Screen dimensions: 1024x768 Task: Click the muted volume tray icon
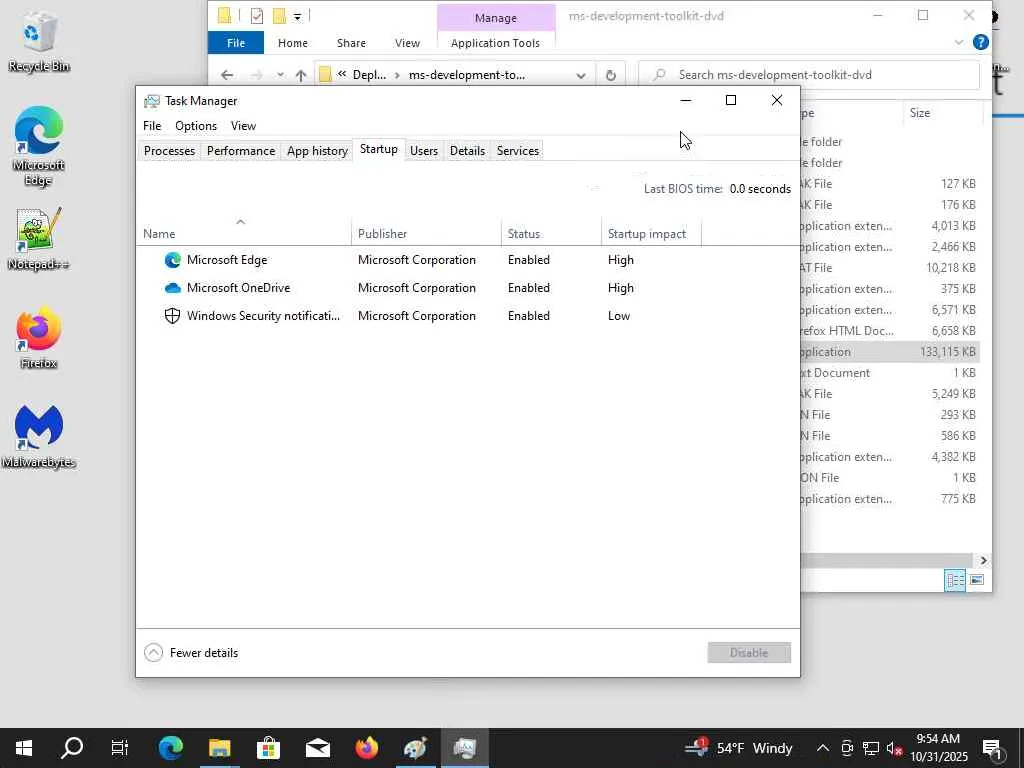pyautogui.click(x=894, y=748)
